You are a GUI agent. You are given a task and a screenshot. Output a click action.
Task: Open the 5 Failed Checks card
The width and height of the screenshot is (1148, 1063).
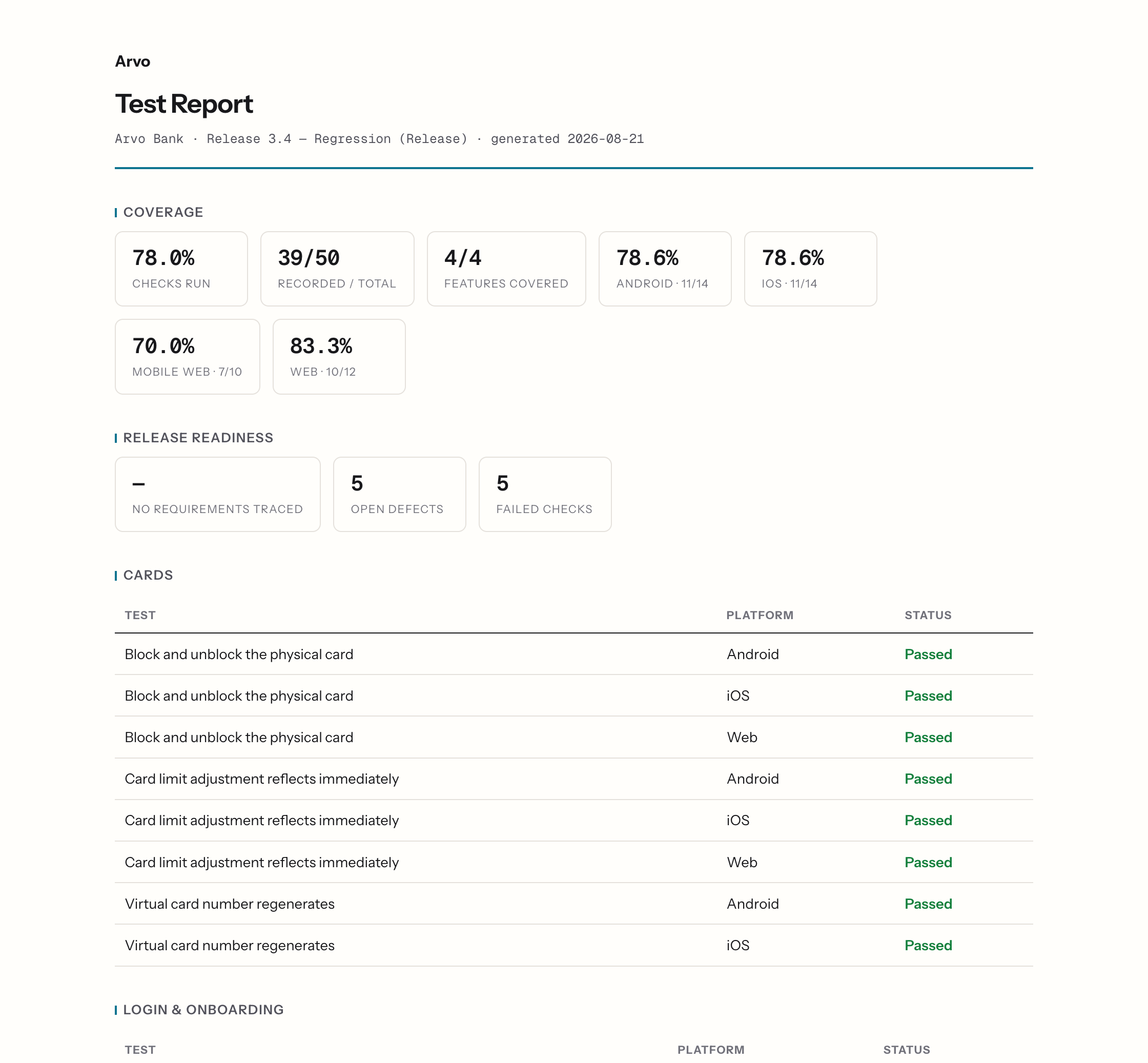point(545,494)
